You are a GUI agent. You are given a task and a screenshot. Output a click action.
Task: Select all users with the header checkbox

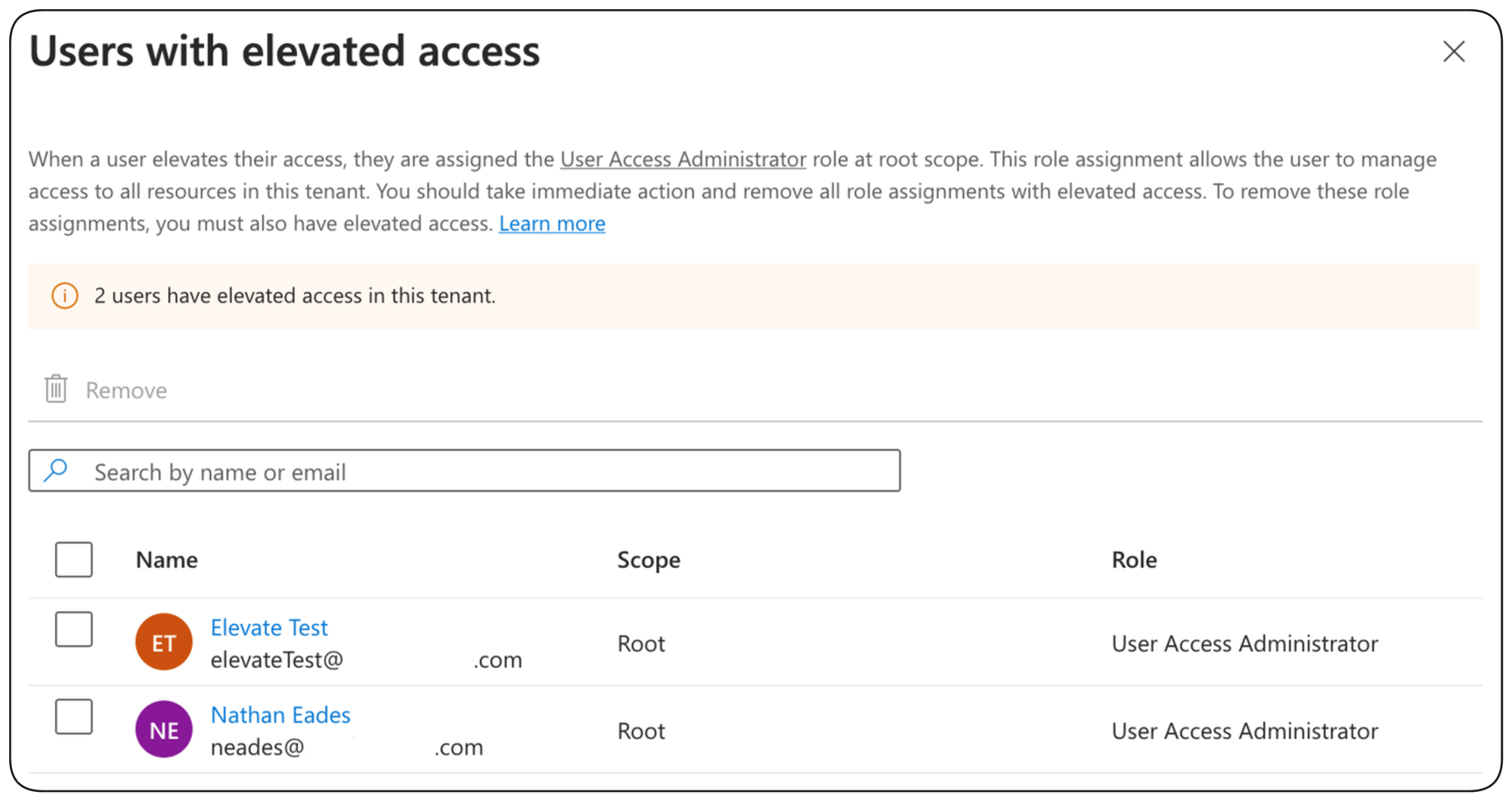(x=73, y=559)
